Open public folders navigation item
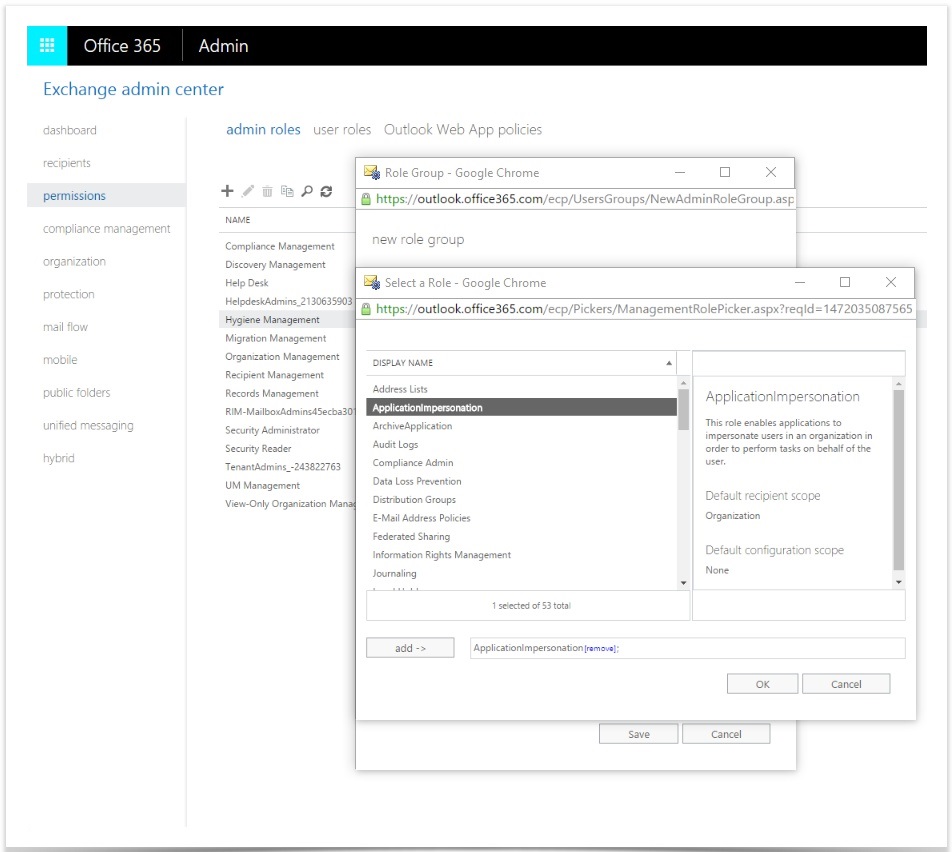The width and height of the screenshot is (952, 852). point(76,392)
